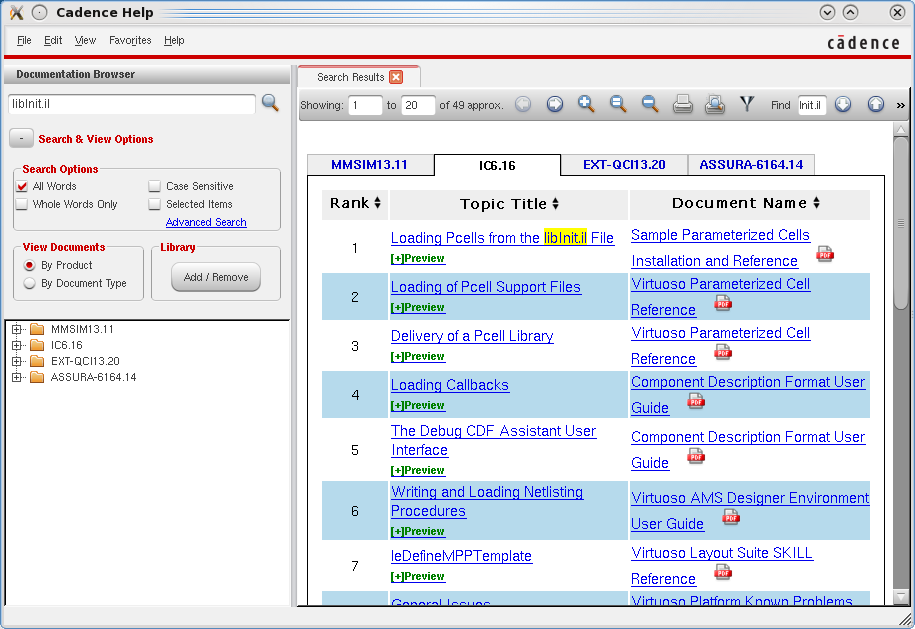
Task: Expand preview for Loading Callbacks
Action: point(418,406)
